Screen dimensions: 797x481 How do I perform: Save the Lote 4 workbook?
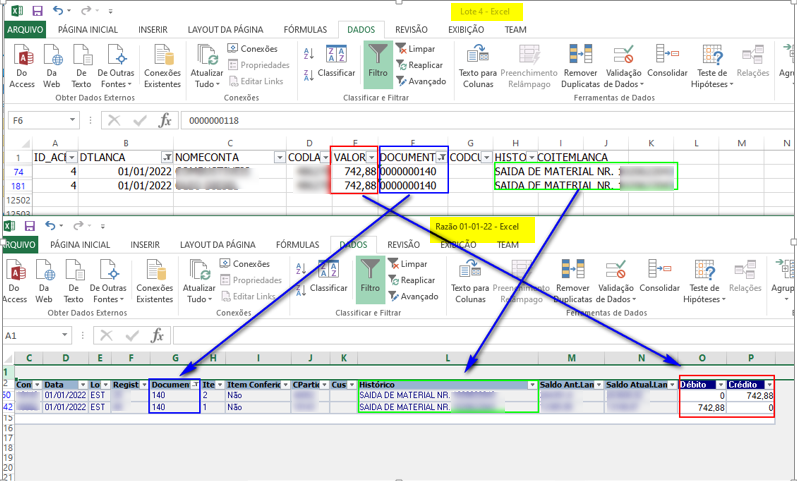coord(37,11)
